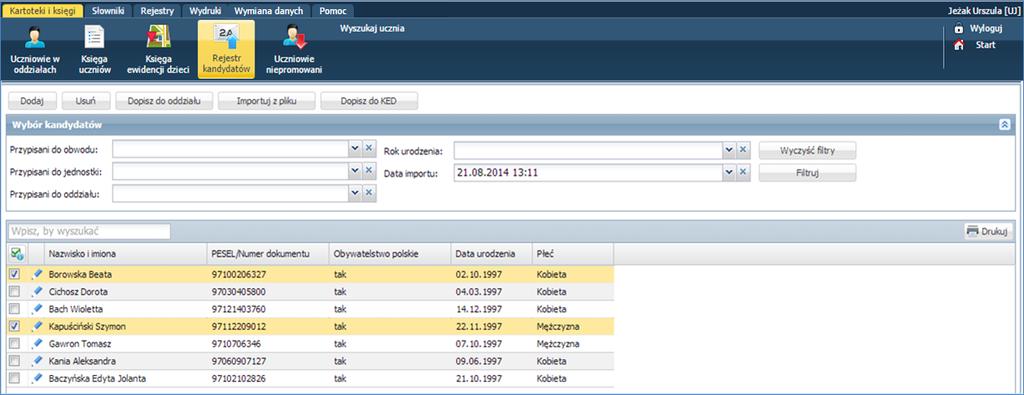Click the Start home icon

pos(959,45)
